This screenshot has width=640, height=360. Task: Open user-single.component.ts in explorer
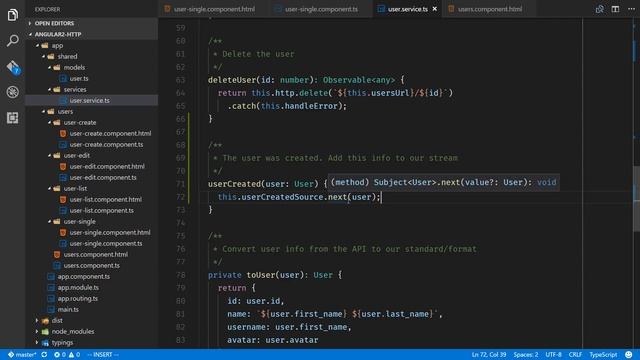point(105,244)
